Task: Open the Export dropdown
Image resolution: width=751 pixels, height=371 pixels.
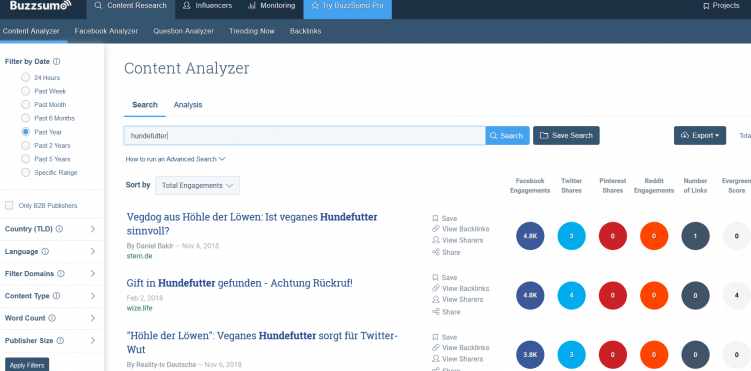Action: pyautogui.click(x=700, y=135)
